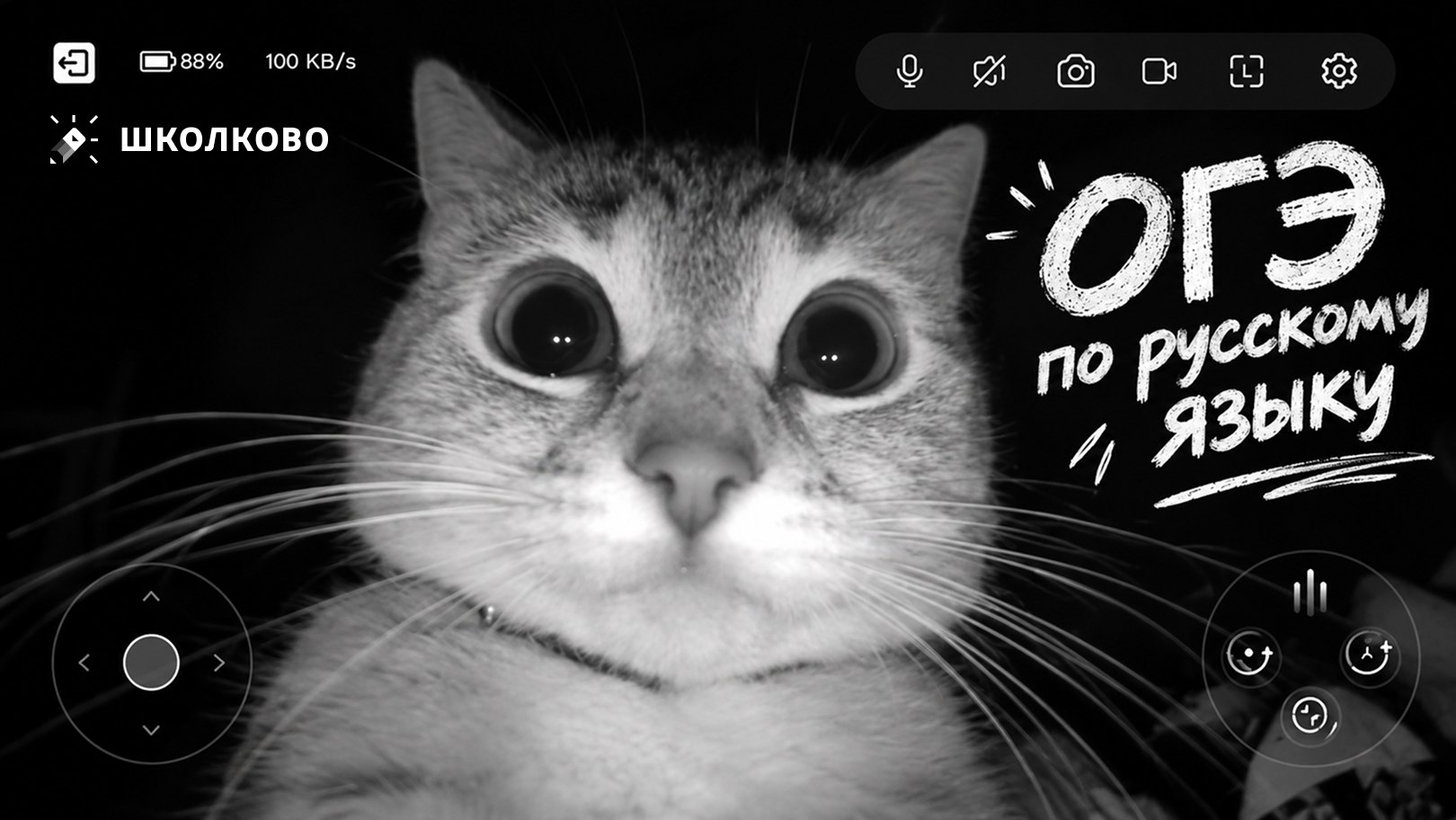
Task: Enable the microphone in the top toolbar
Action: pos(910,71)
